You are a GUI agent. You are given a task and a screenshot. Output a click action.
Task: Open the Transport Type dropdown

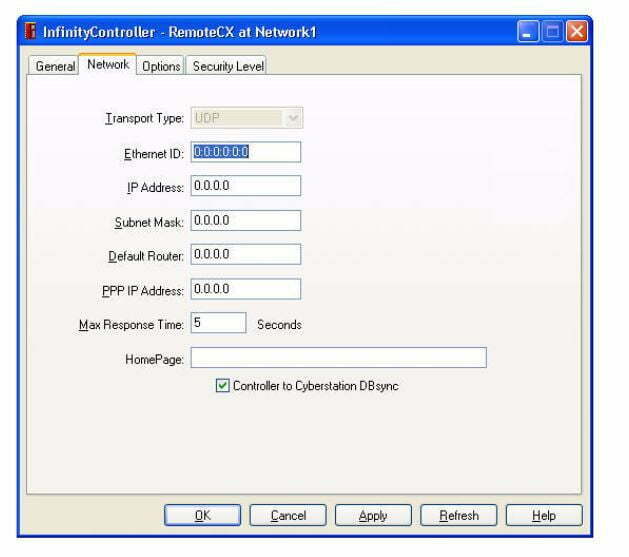tap(247, 118)
